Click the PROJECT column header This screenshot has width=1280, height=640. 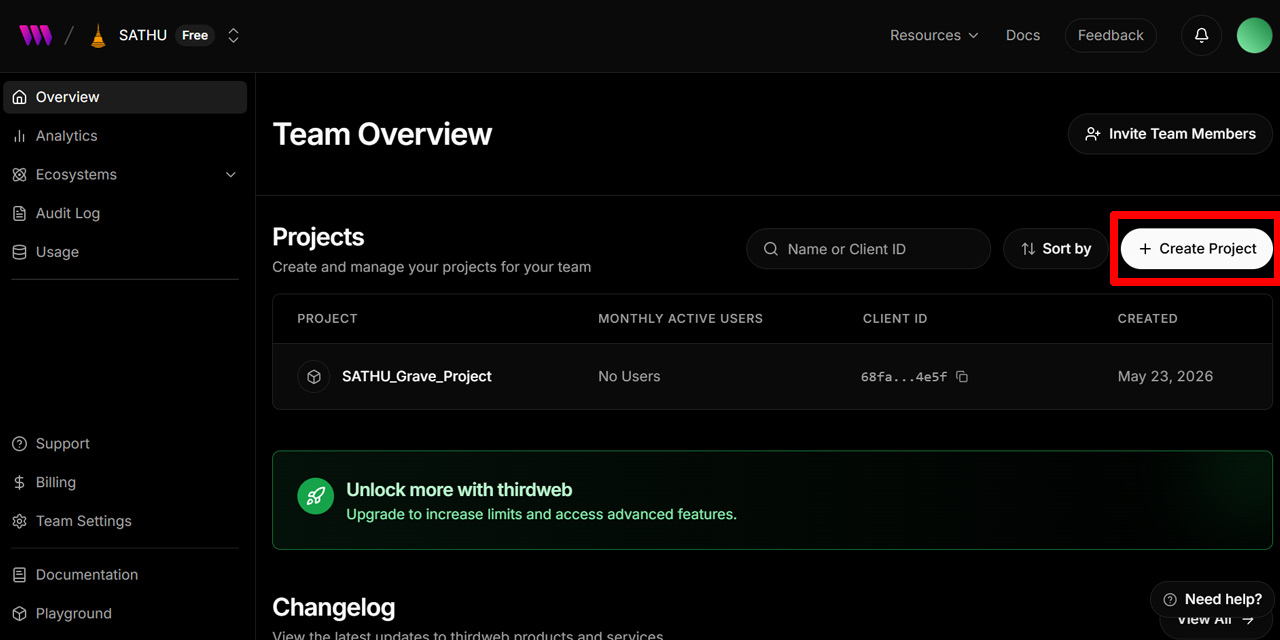pyautogui.click(x=327, y=319)
